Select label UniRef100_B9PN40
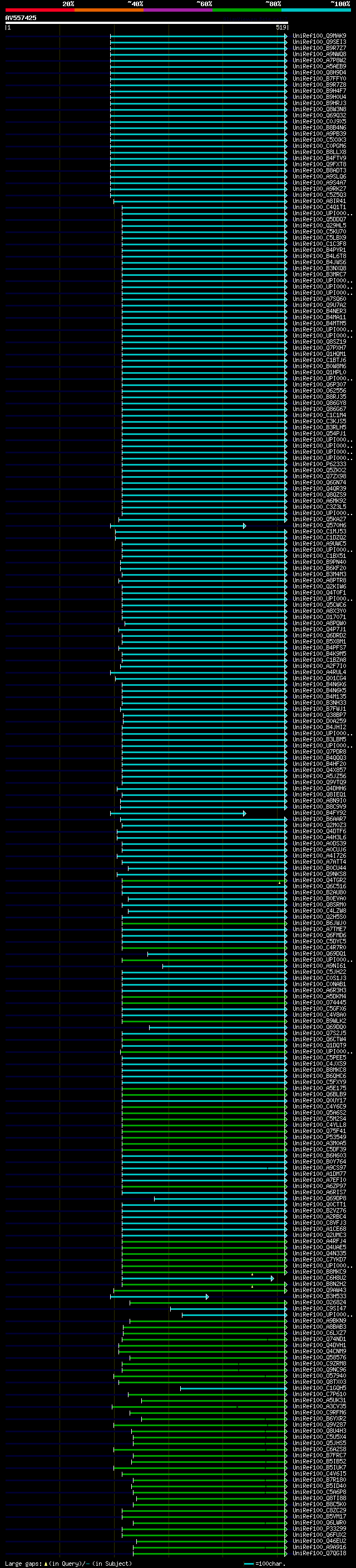The height and width of the screenshot is (1568, 356). pyautogui.click(x=319, y=562)
